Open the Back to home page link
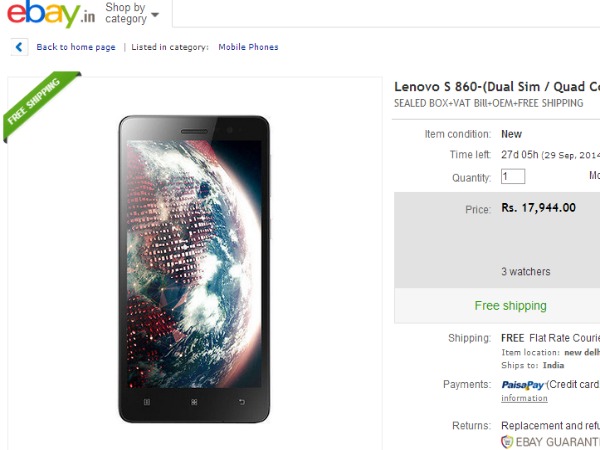600x450 pixels. point(76,47)
